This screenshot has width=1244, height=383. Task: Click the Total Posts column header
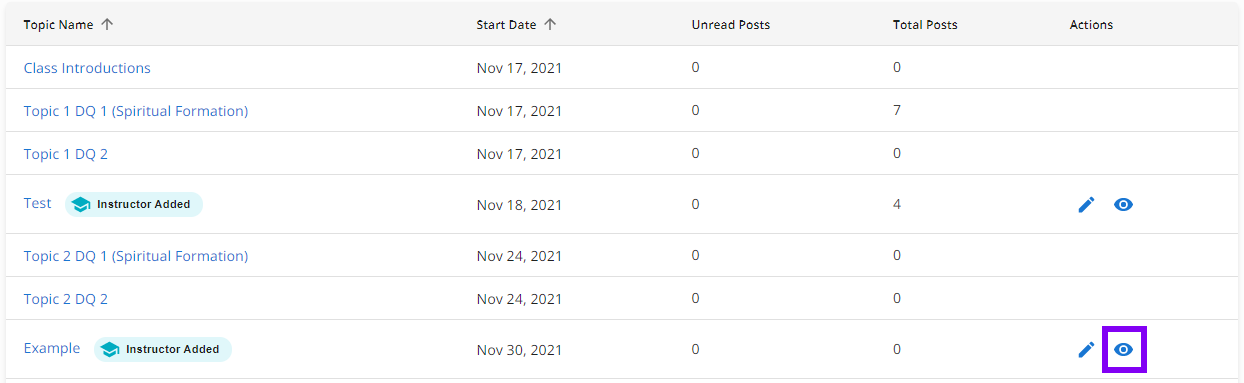coord(925,25)
